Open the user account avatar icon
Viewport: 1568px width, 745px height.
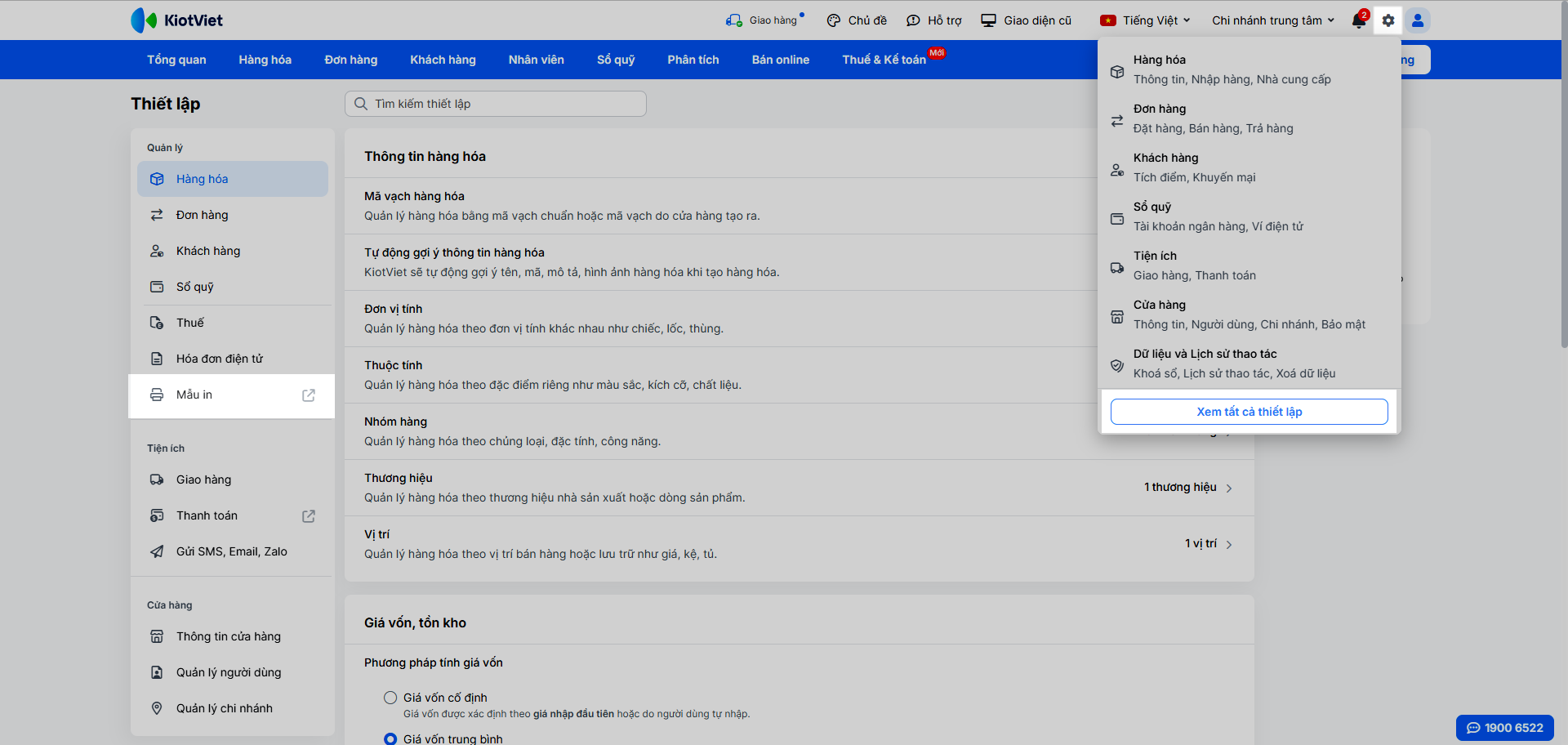[1418, 20]
